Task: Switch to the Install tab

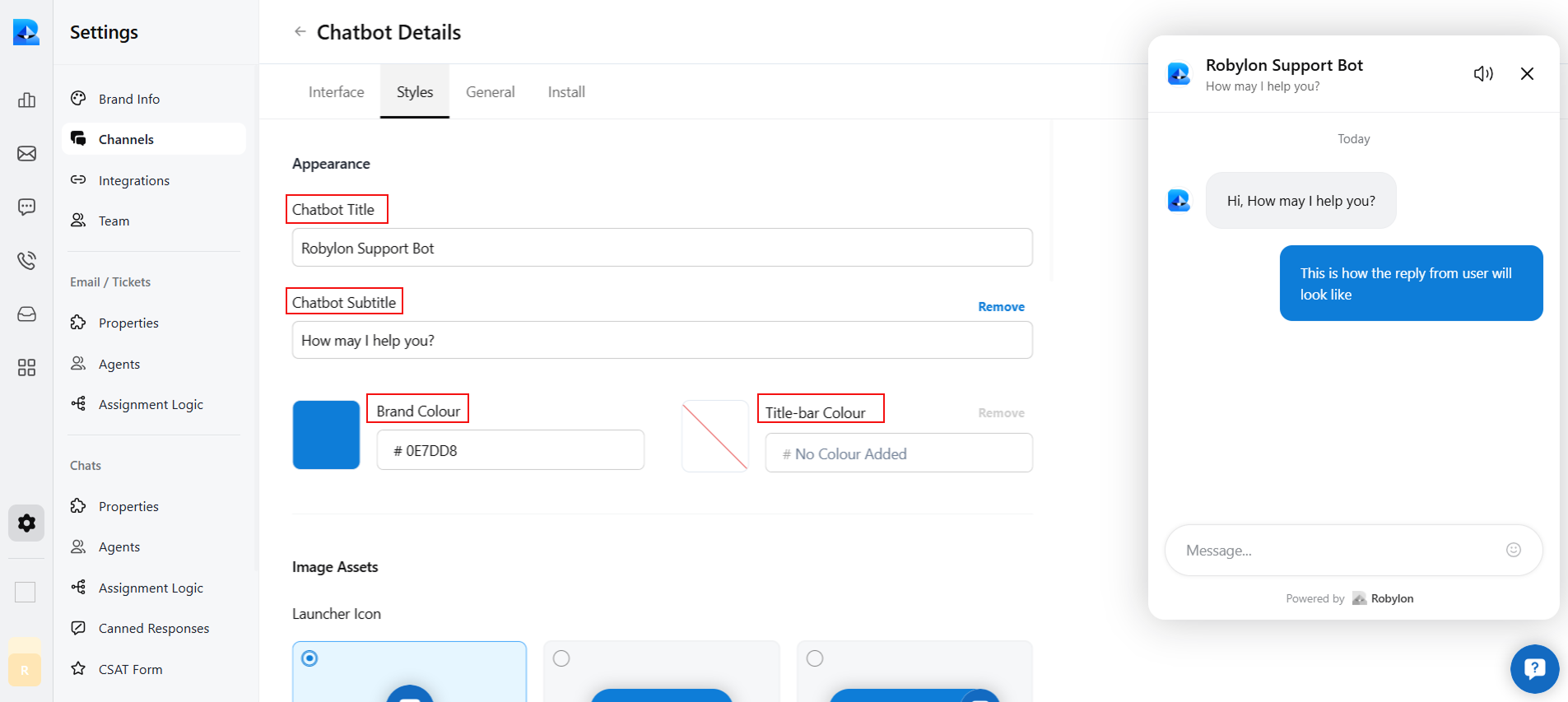Action: click(566, 92)
